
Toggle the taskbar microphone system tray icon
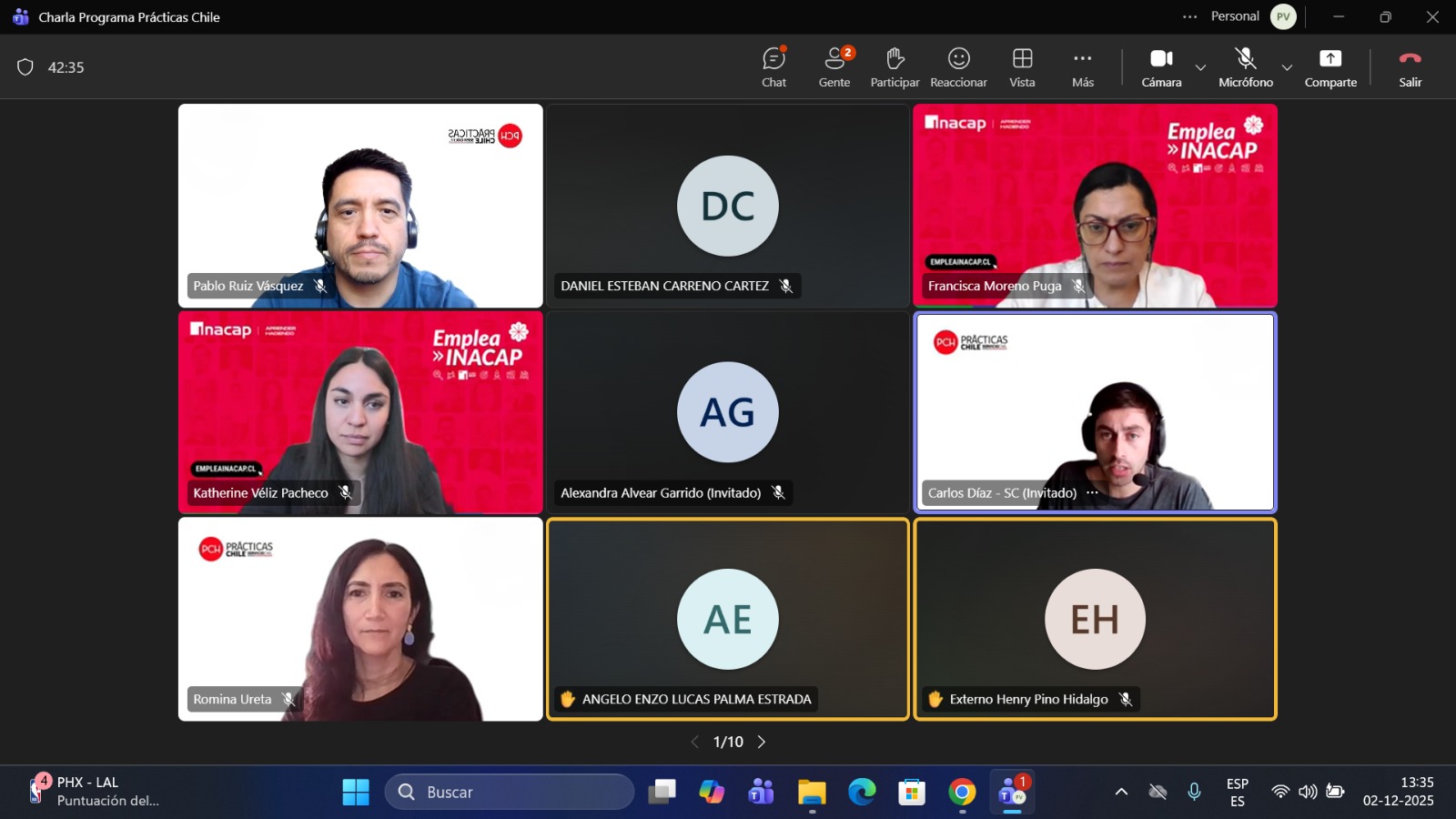click(x=1194, y=792)
